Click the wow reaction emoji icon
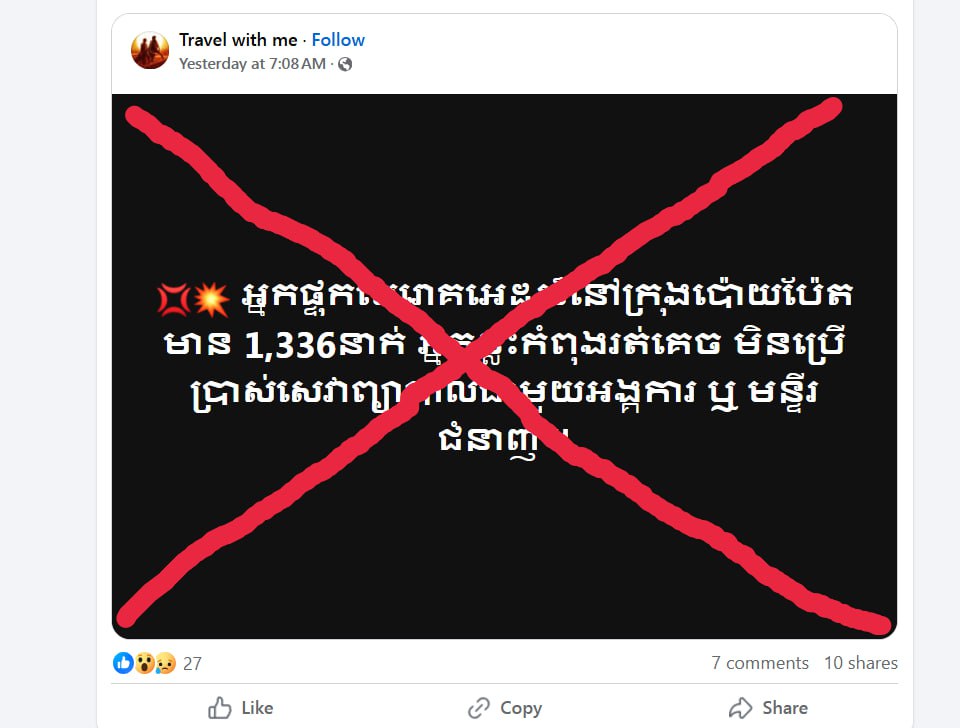The image size is (960, 728). pyautogui.click(x=144, y=662)
